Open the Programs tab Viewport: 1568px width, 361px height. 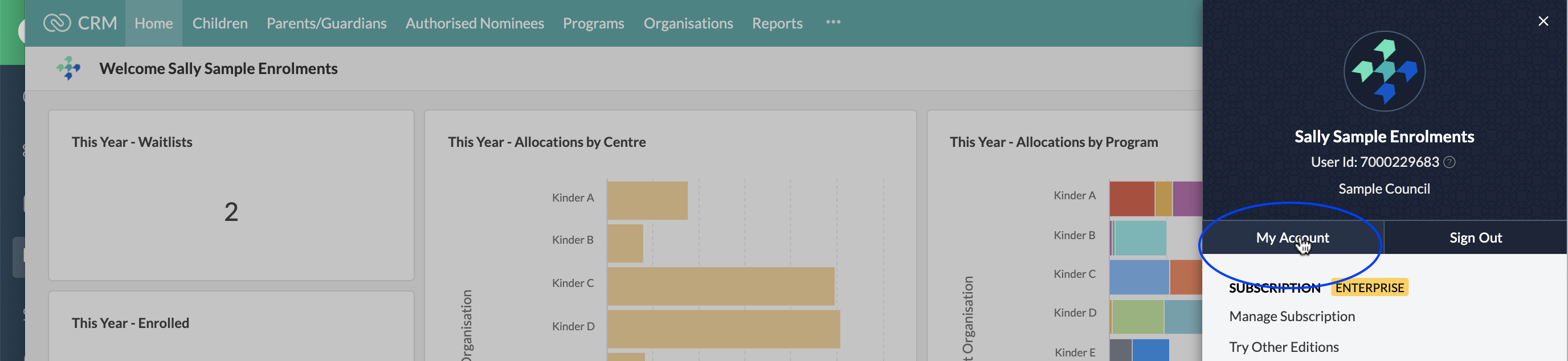(594, 23)
